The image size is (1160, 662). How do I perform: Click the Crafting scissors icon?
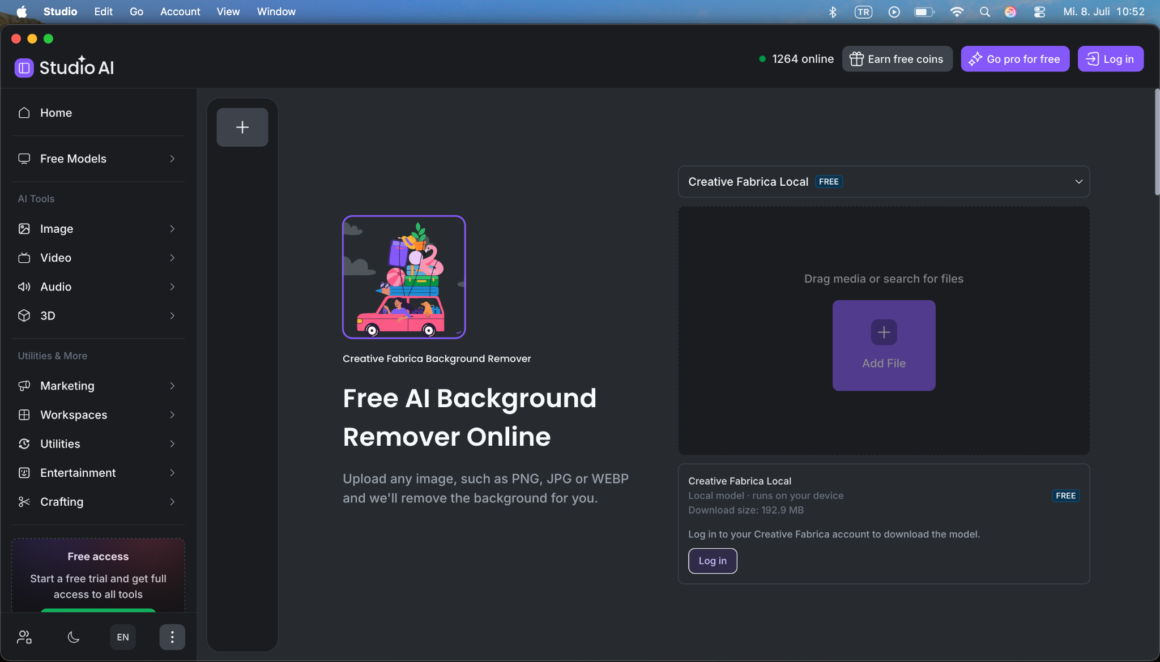24,501
